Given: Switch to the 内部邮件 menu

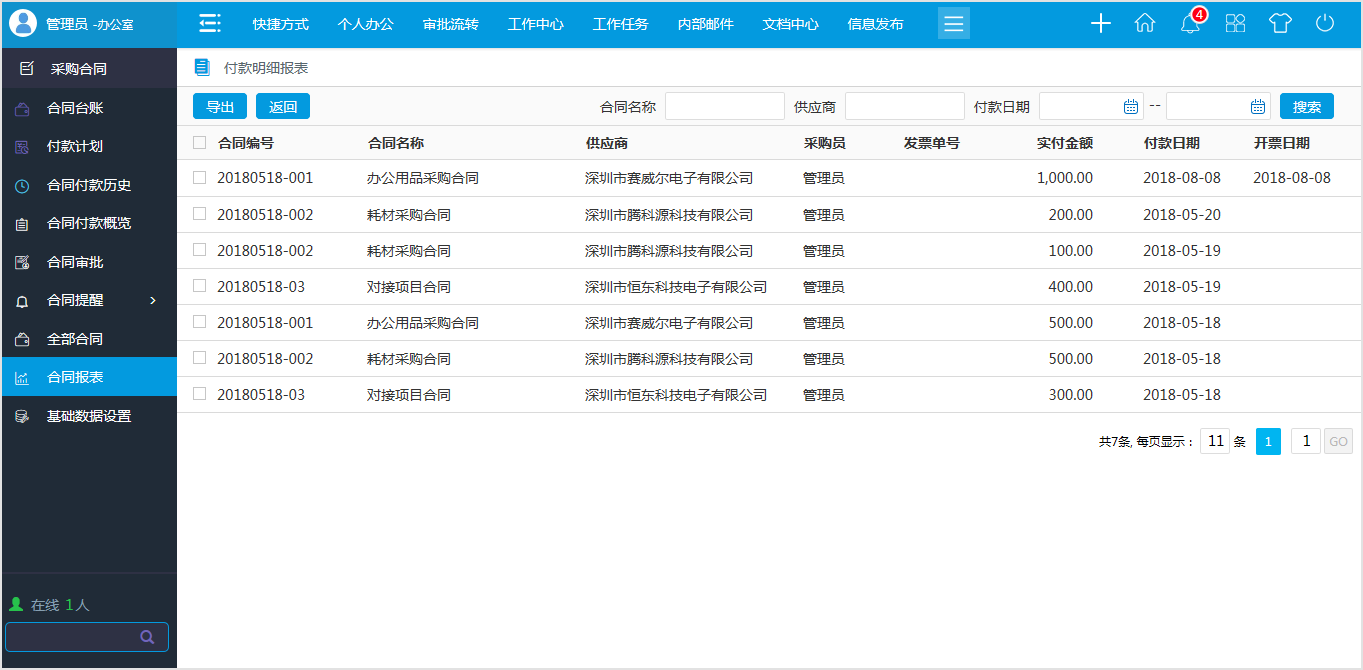Looking at the screenshot, I should (705, 23).
